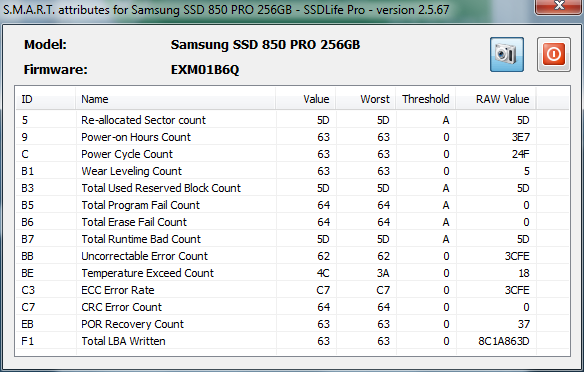Select the Total Used Reserved Block Count row
The image size is (584, 372).
(x=292, y=188)
